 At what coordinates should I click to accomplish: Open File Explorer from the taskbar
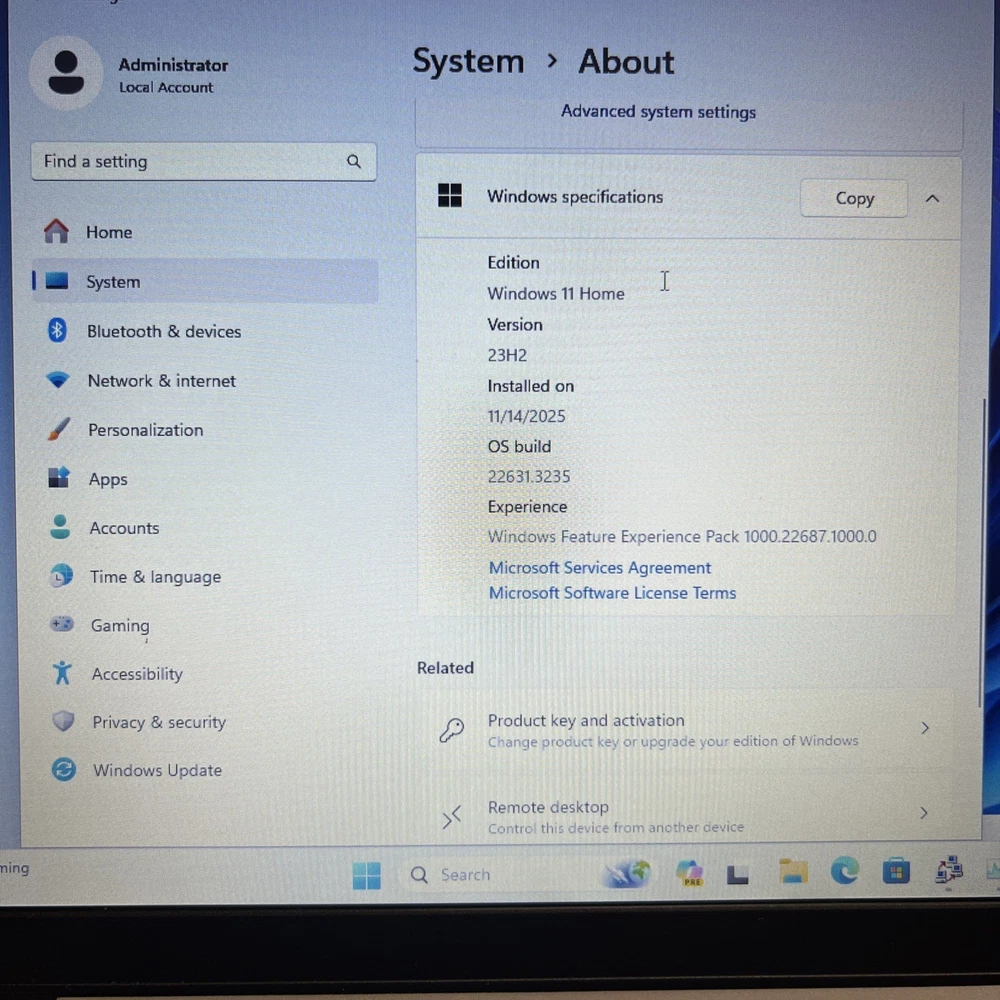pyautogui.click(x=793, y=873)
